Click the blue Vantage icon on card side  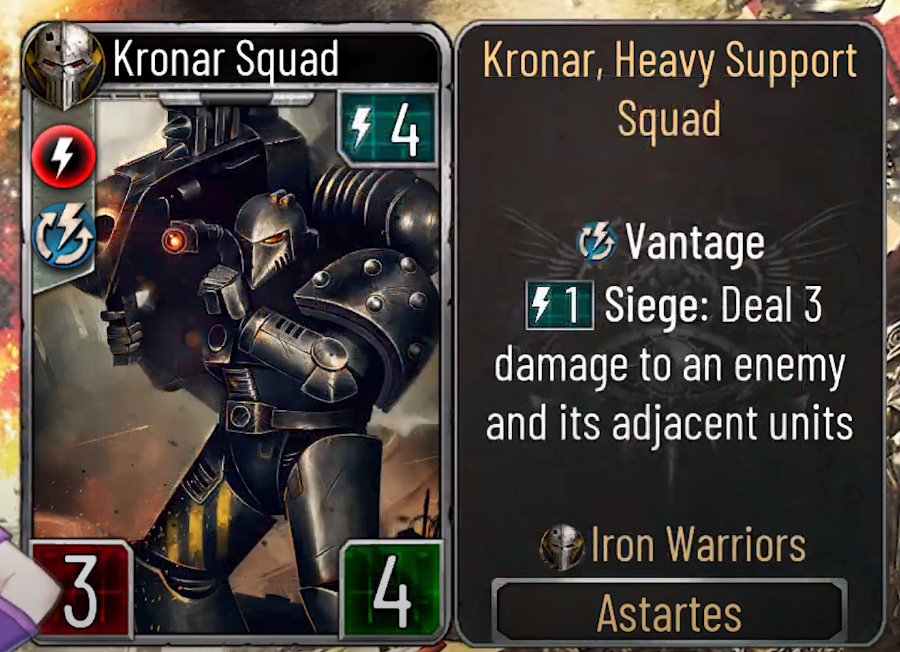[x=63, y=236]
